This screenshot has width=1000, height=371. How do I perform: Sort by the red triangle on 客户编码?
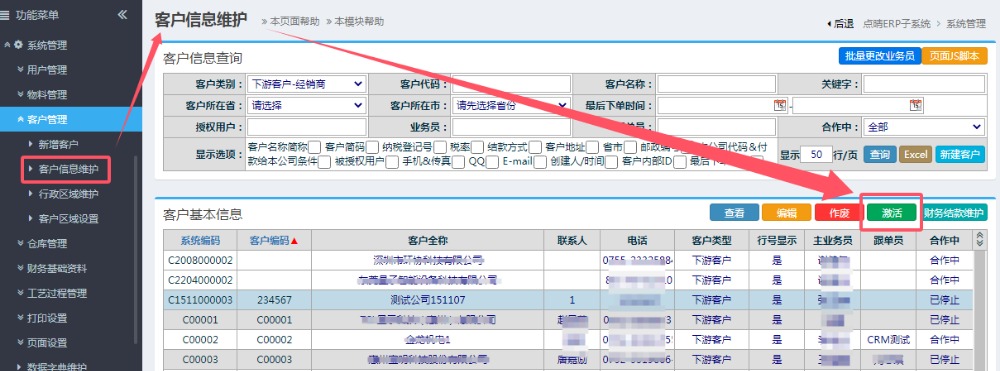pyautogui.click(x=294, y=241)
